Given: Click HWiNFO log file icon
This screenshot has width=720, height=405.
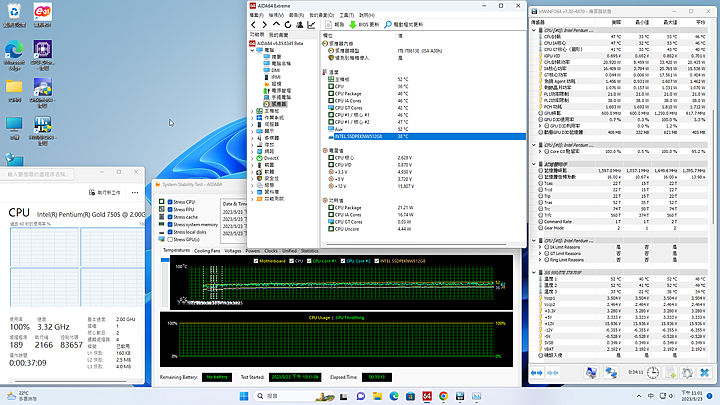Looking at the screenshot, I should [x=670, y=372].
